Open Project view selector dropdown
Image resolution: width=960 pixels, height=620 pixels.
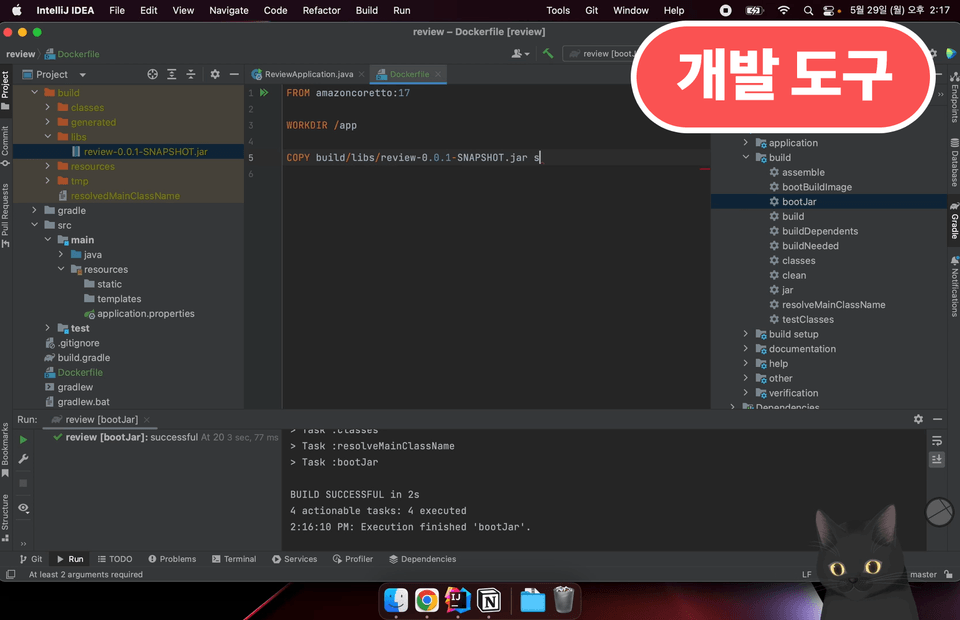(83, 75)
